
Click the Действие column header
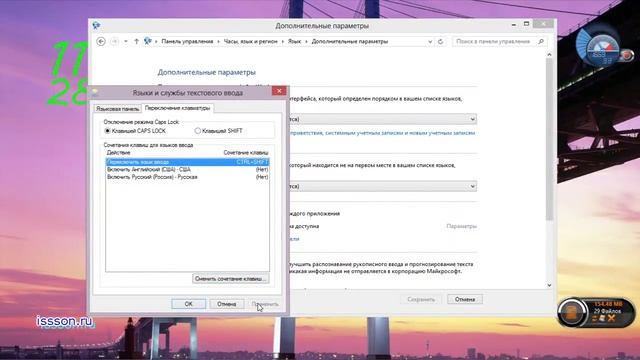119,153
